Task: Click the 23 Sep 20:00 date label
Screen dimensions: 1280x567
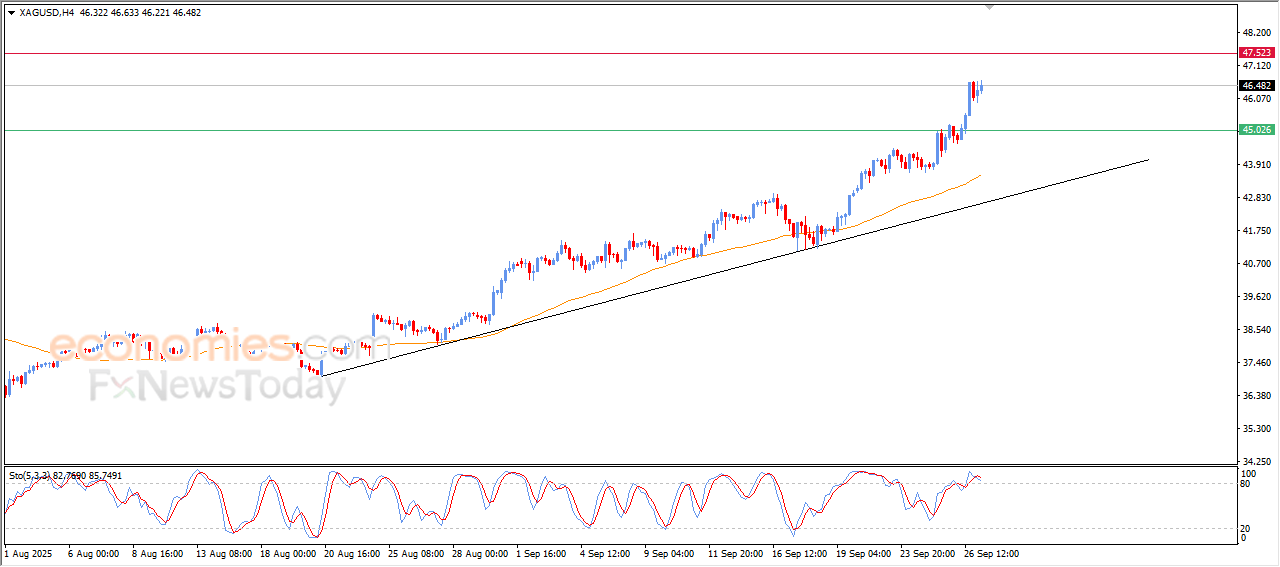Action: (929, 552)
